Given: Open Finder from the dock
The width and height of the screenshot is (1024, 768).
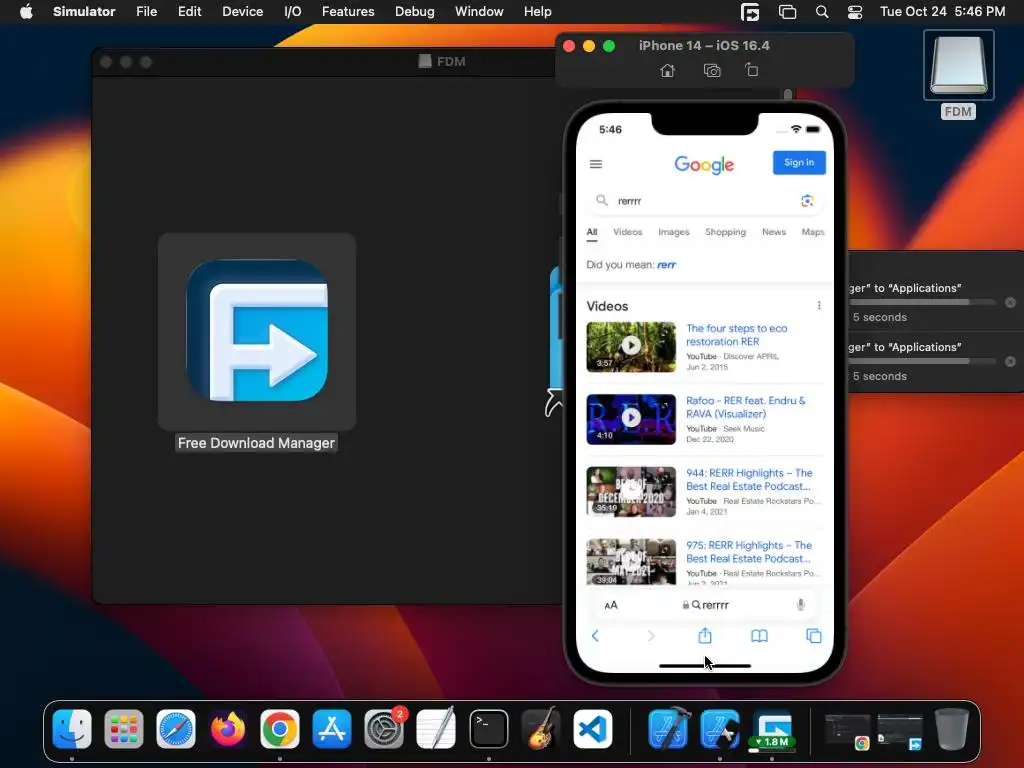Looking at the screenshot, I should pos(72,729).
